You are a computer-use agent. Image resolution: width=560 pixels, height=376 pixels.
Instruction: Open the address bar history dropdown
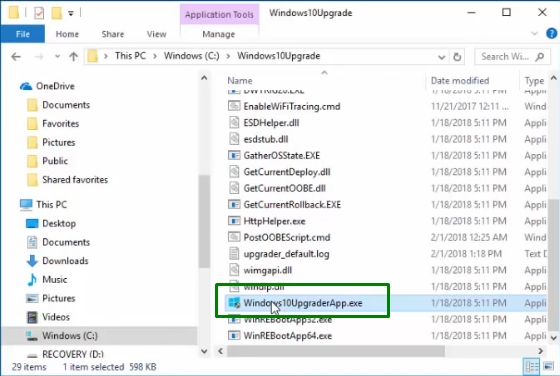point(441,57)
